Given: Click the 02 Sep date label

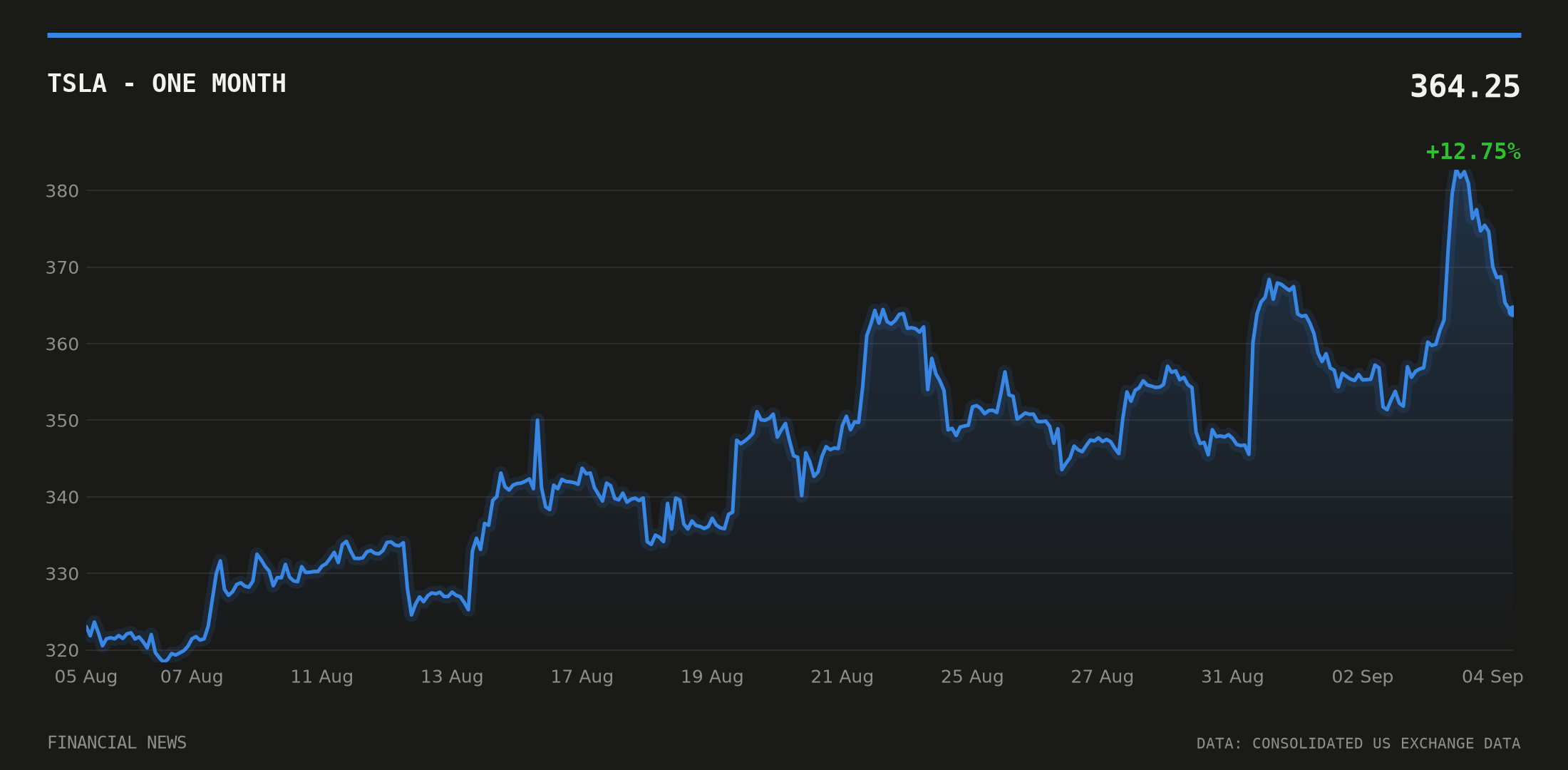Looking at the screenshot, I should (1362, 677).
